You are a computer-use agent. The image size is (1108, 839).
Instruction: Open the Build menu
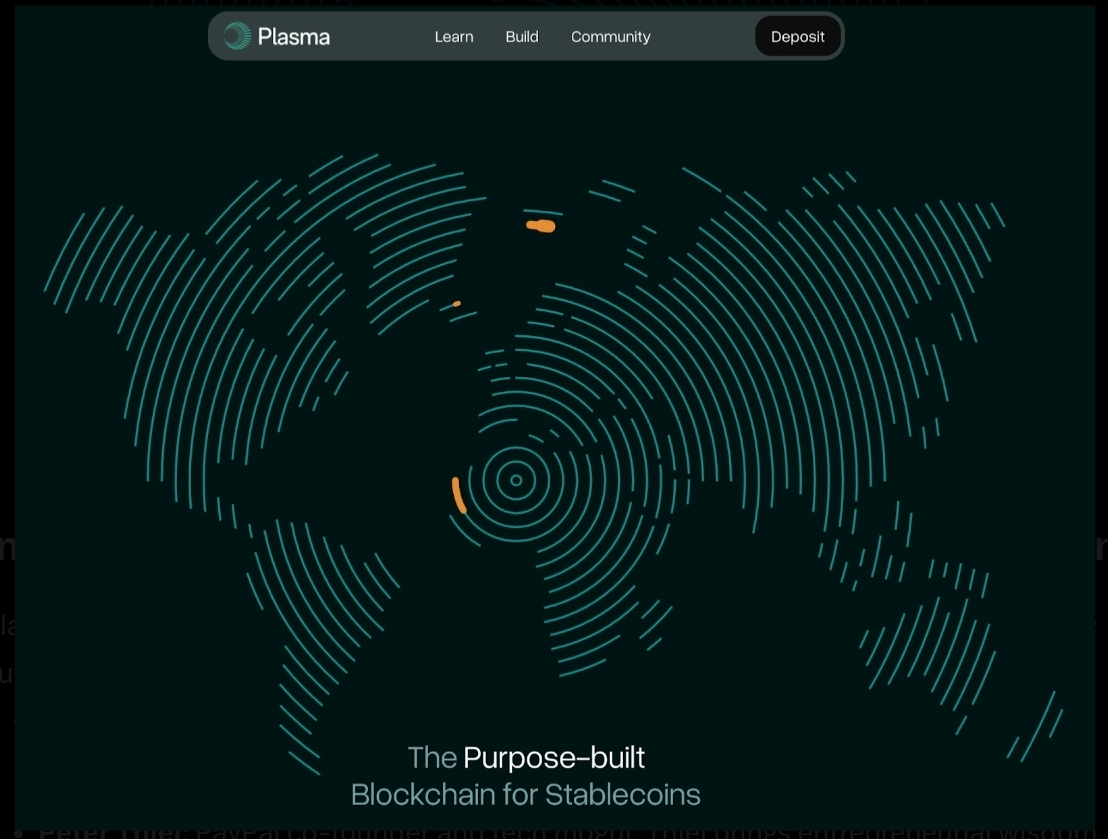521,37
